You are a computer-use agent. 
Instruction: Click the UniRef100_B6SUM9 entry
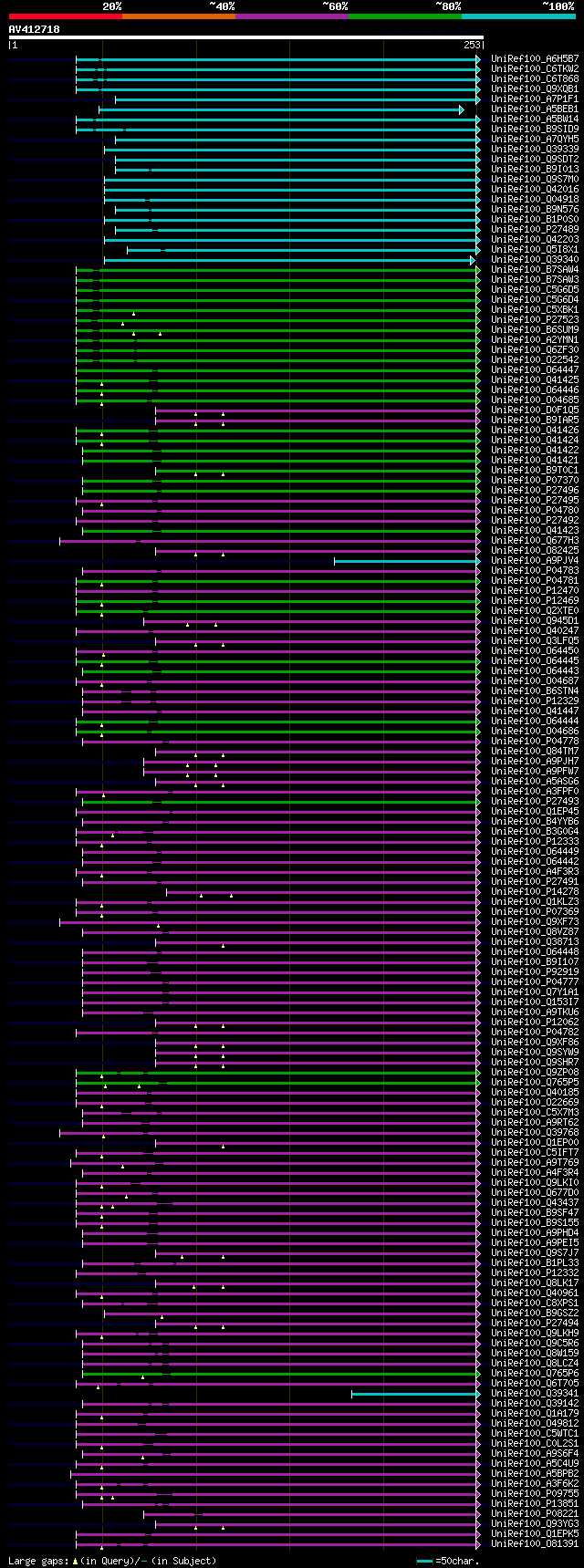[x=535, y=329]
